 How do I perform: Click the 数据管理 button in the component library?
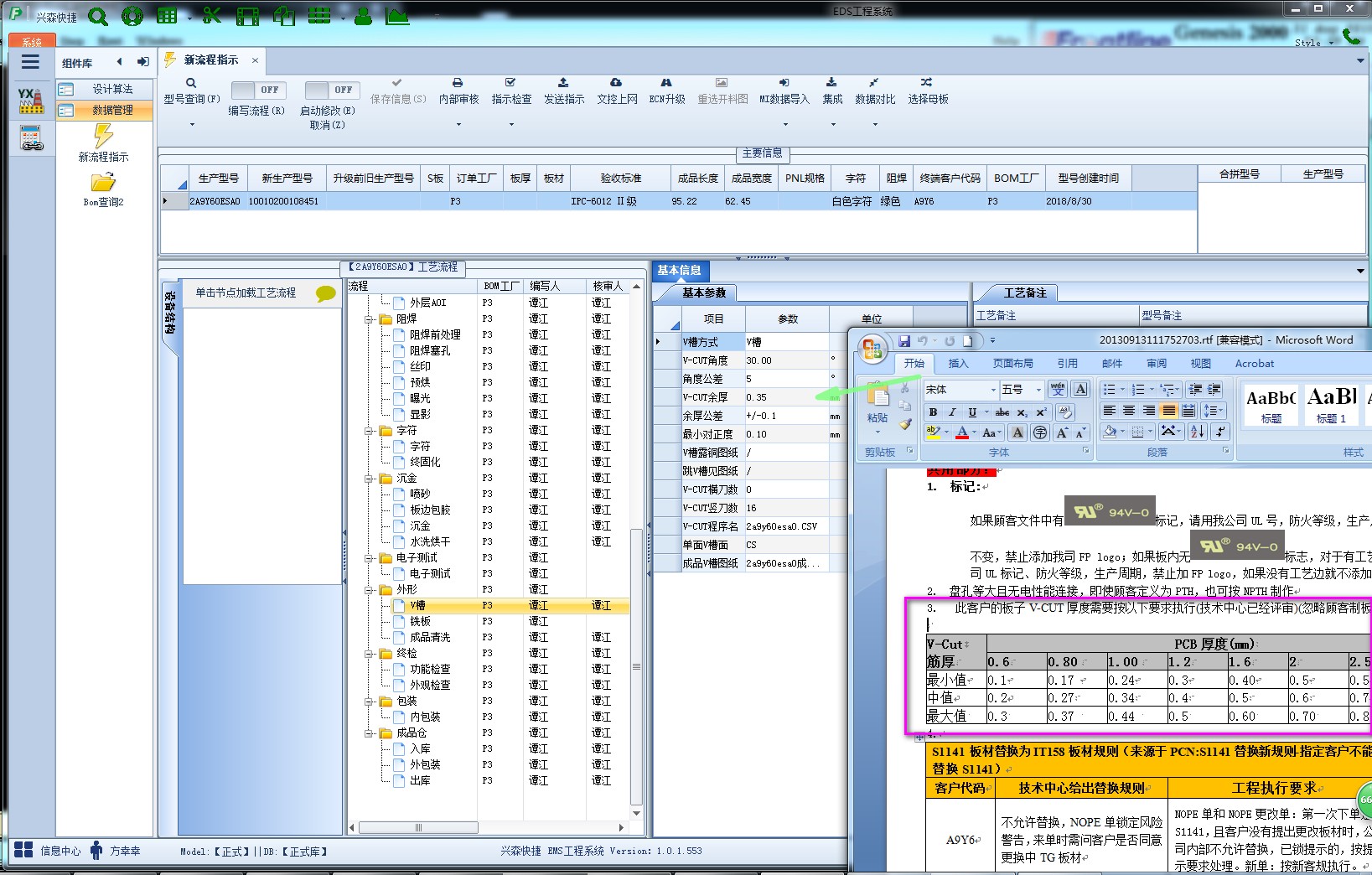pyautogui.click(x=105, y=110)
